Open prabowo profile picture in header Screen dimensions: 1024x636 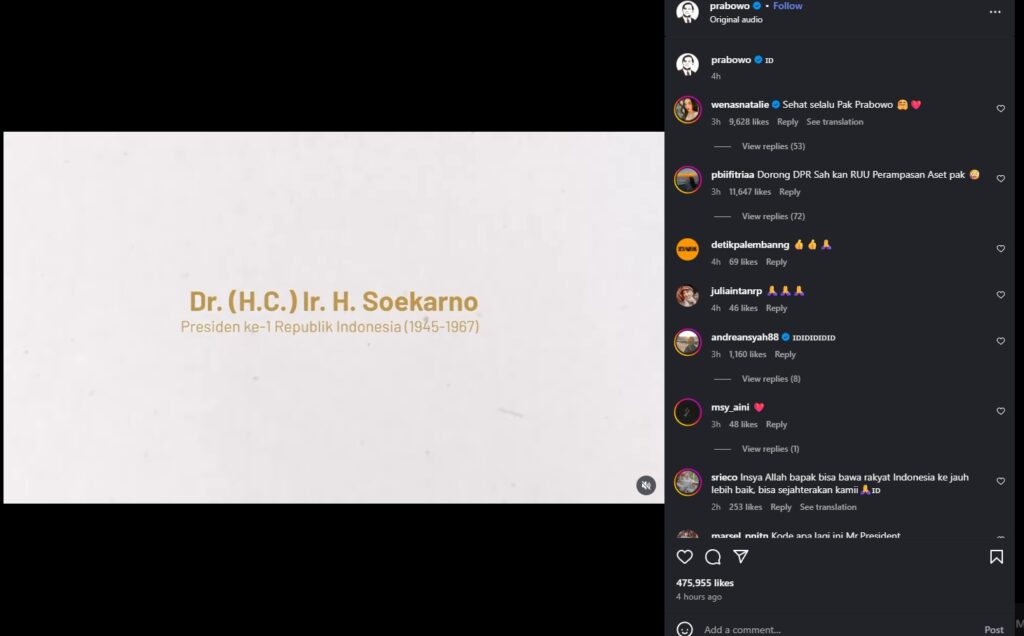tap(687, 11)
